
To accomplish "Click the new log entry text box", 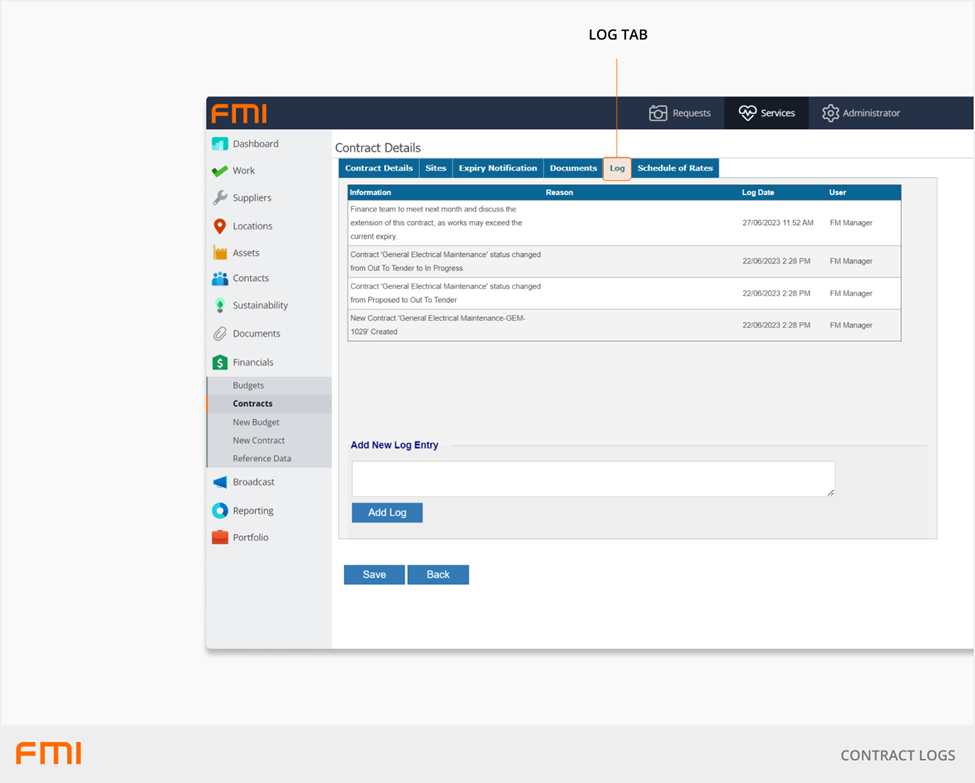I will click(x=593, y=479).
